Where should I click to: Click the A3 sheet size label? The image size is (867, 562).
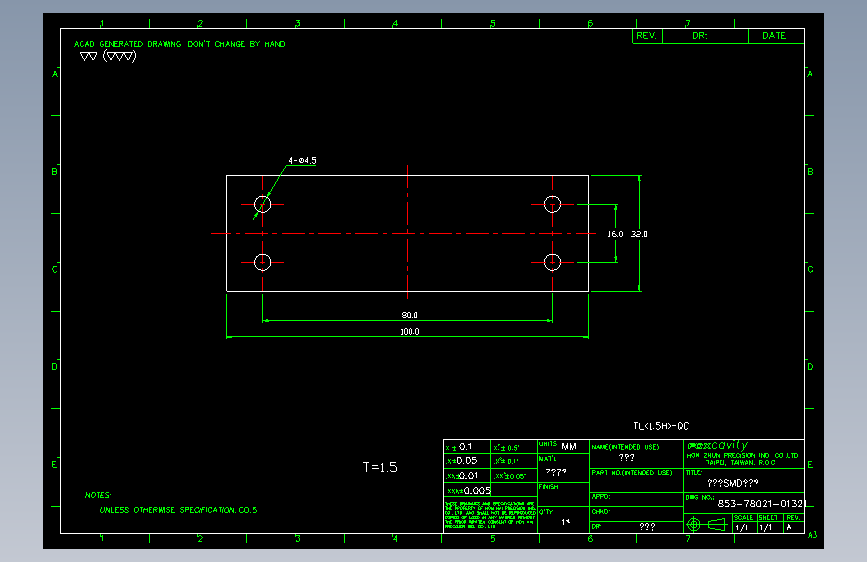812,535
